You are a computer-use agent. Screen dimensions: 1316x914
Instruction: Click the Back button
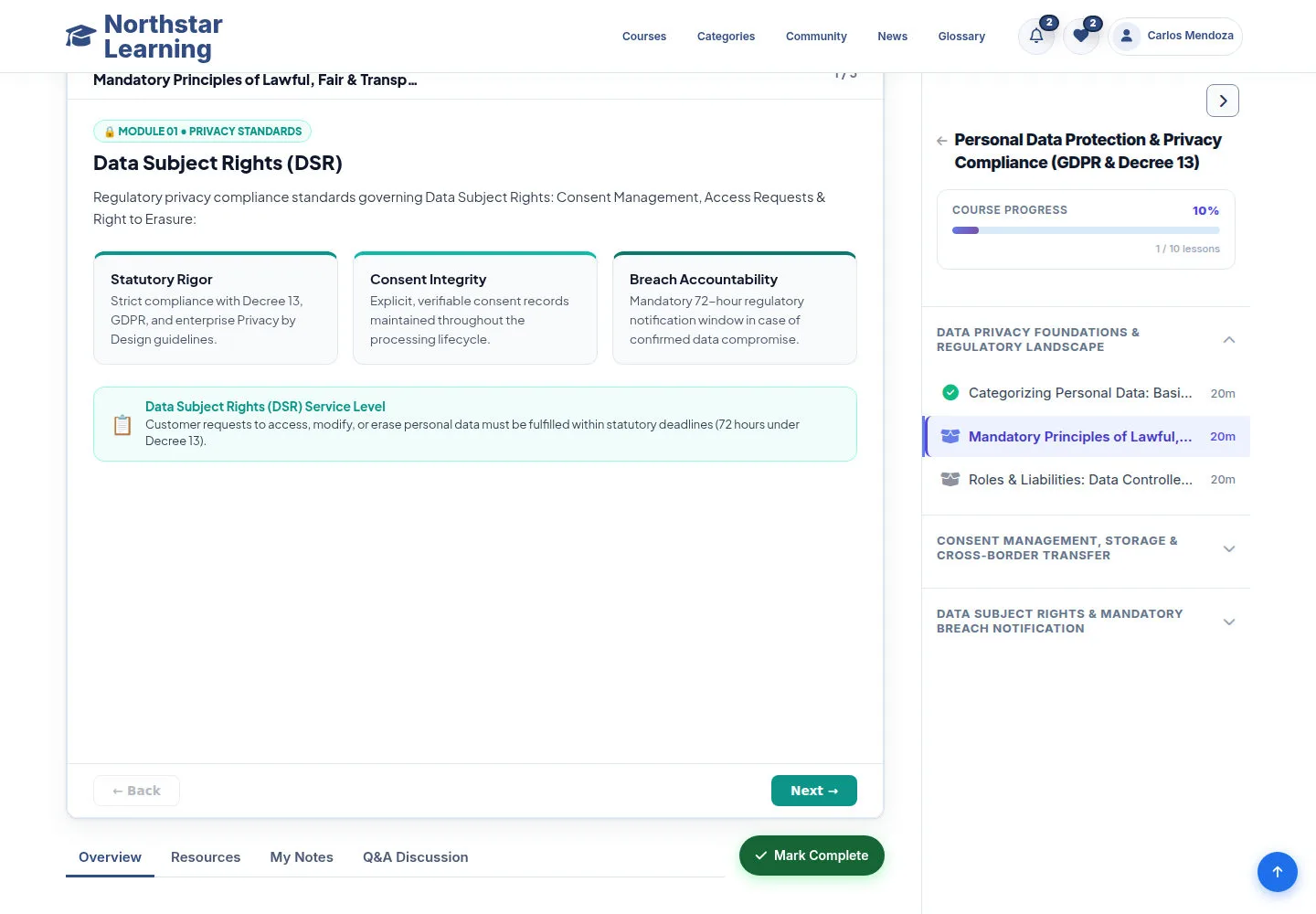pyautogui.click(x=136, y=791)
